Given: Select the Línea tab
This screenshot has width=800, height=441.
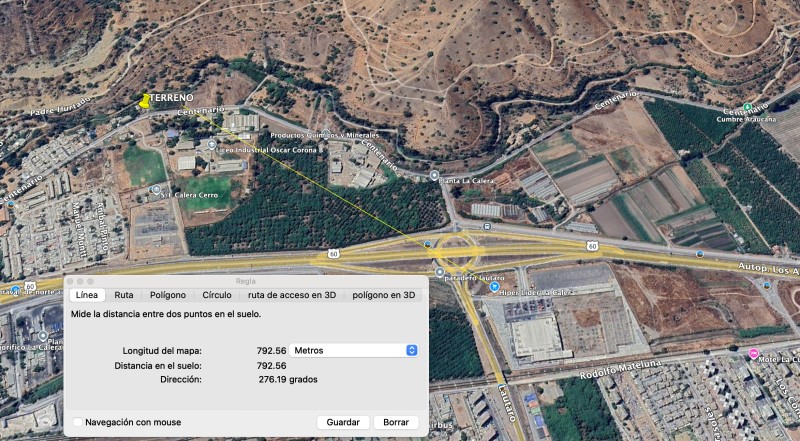Looking at the screenshot, I should (87, 295).
